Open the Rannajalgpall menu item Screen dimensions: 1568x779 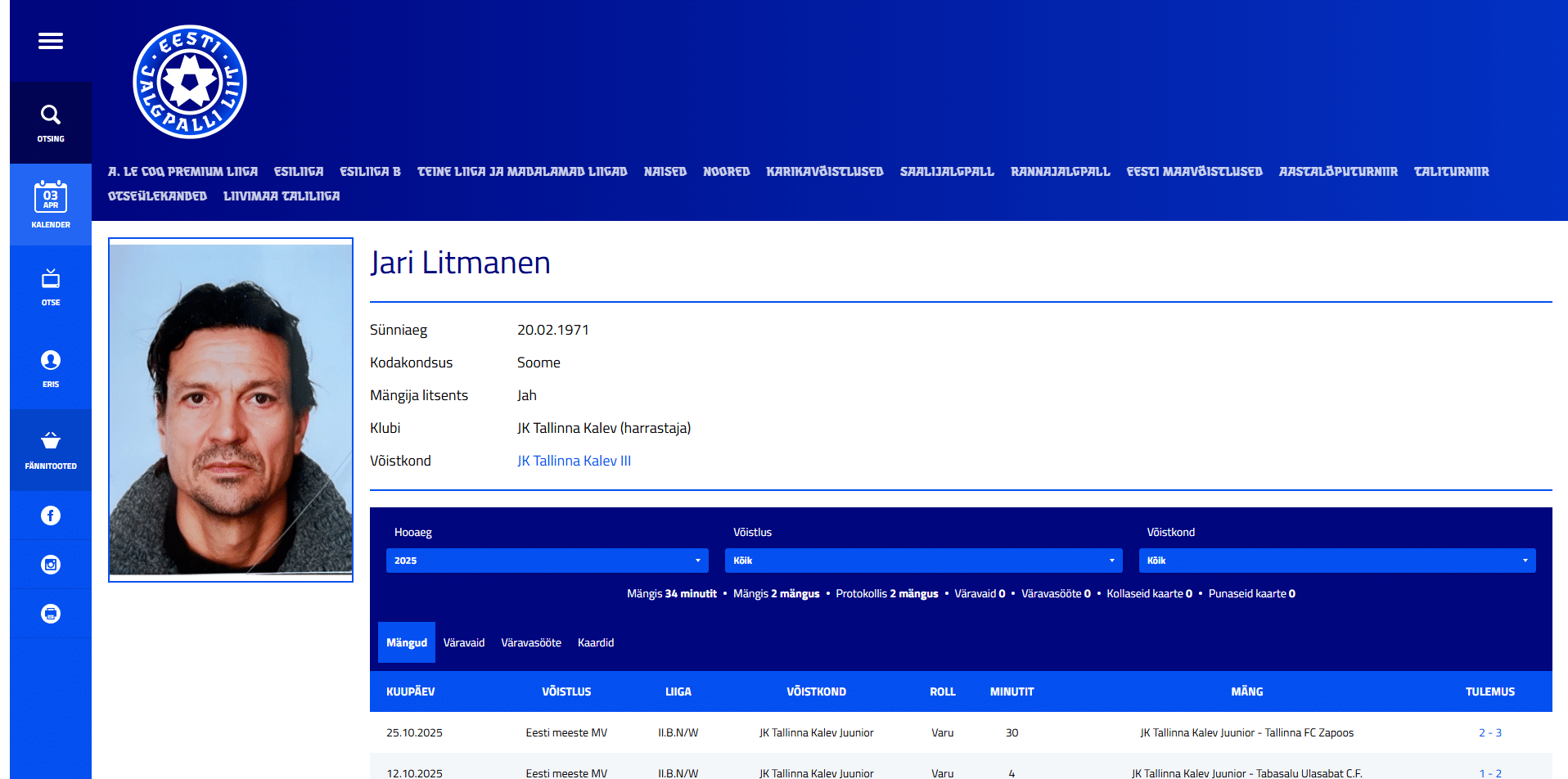(x=1061, y=172)
